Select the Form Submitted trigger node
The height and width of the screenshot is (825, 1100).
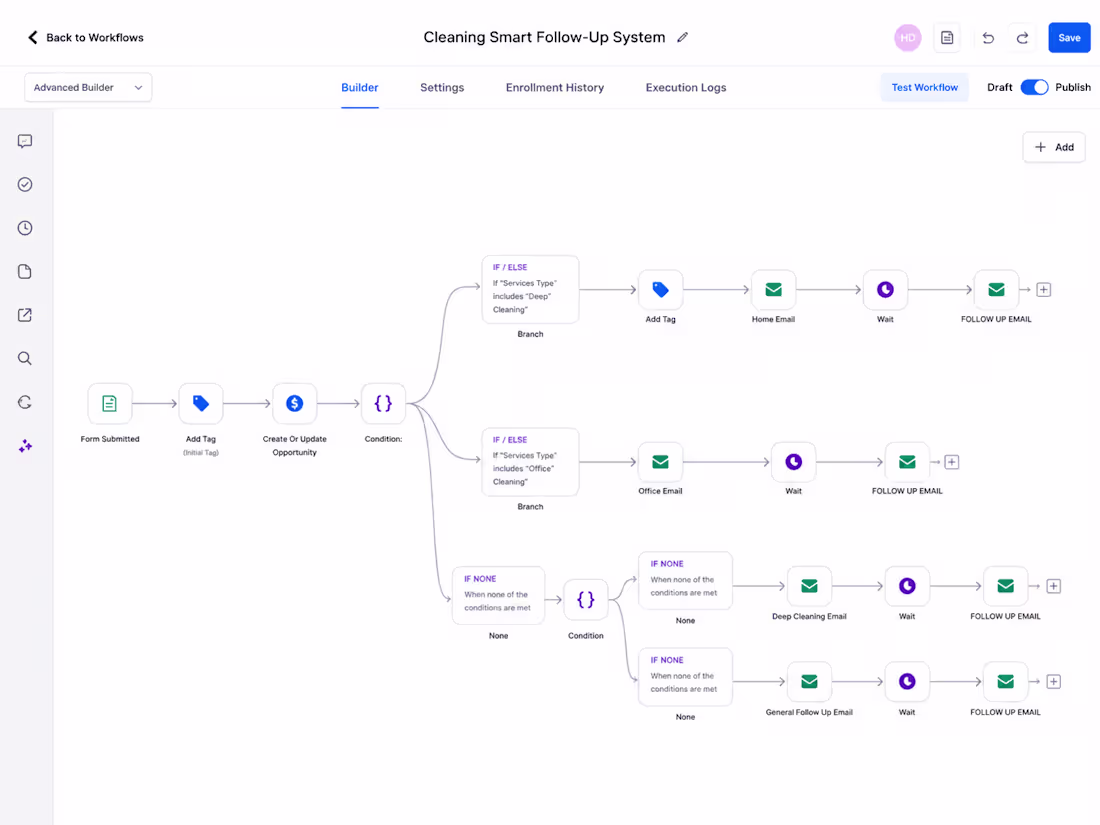(109, 403)
